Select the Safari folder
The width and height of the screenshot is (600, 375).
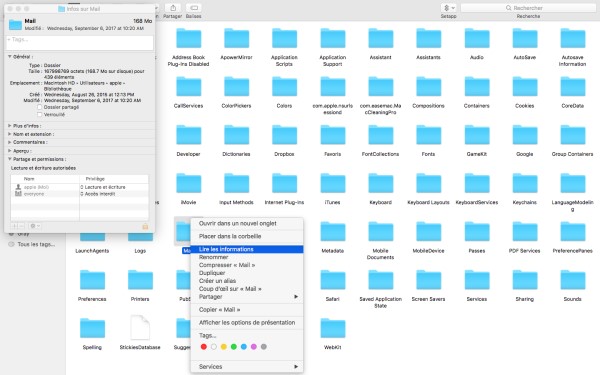click(x=333, y=280)
